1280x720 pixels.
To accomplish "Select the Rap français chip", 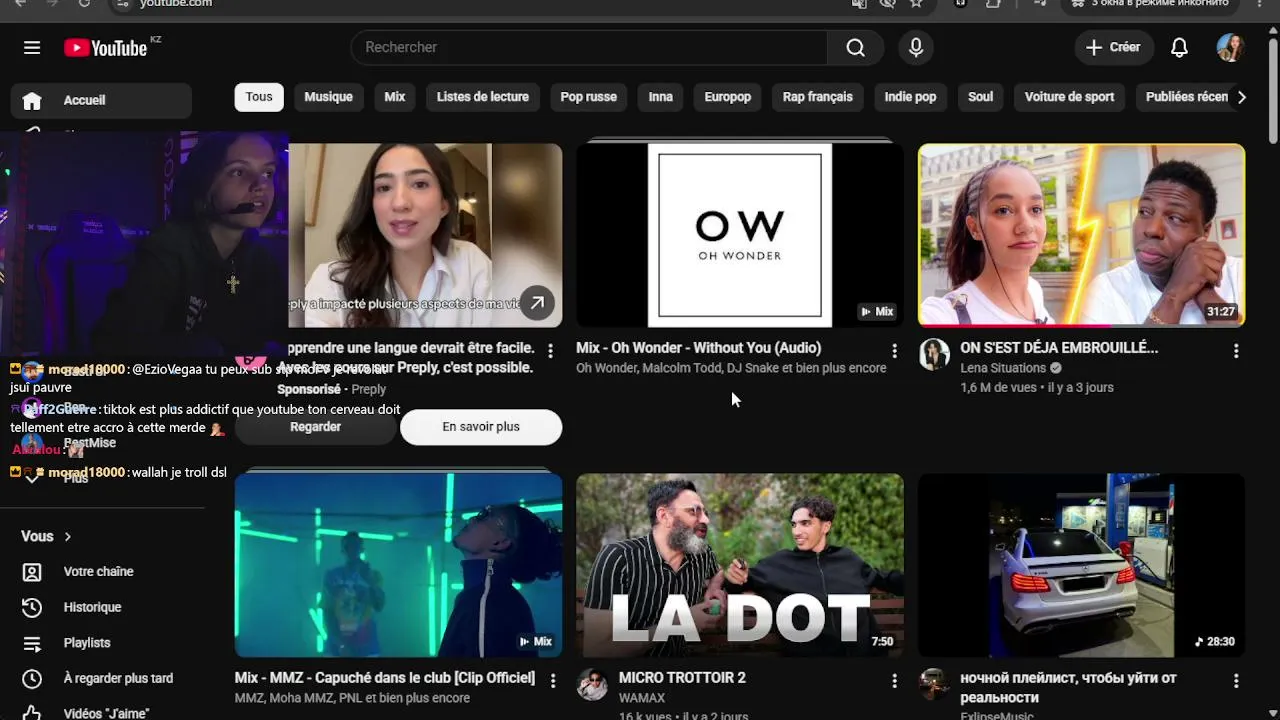I will coord(818,97).
